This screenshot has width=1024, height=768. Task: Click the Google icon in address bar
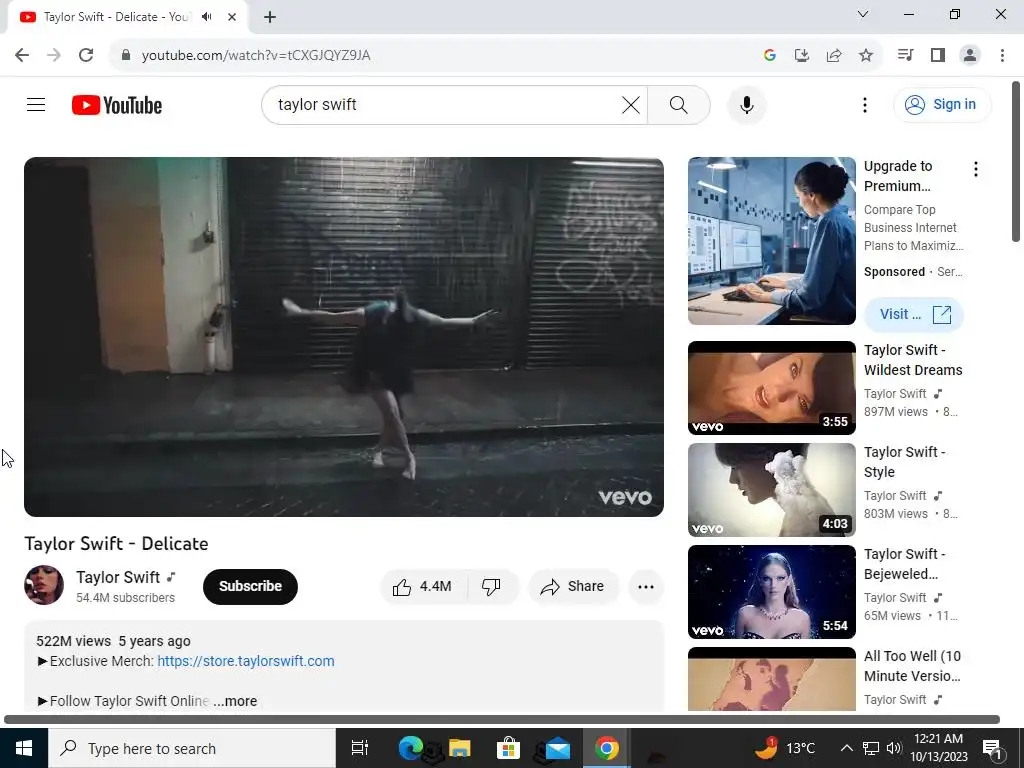[x=769, y=55]
